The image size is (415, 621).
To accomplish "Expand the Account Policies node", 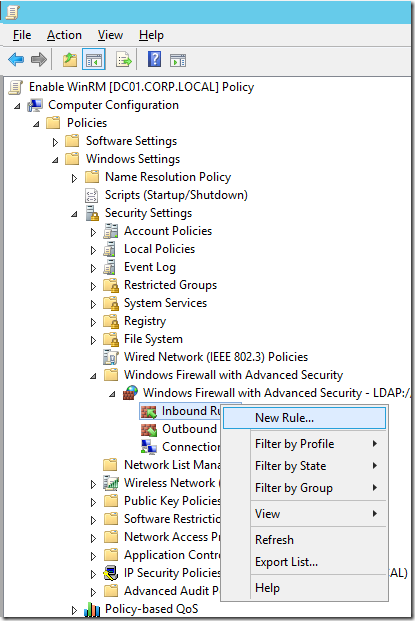I will pyautogui.click(x=93, y=232).
